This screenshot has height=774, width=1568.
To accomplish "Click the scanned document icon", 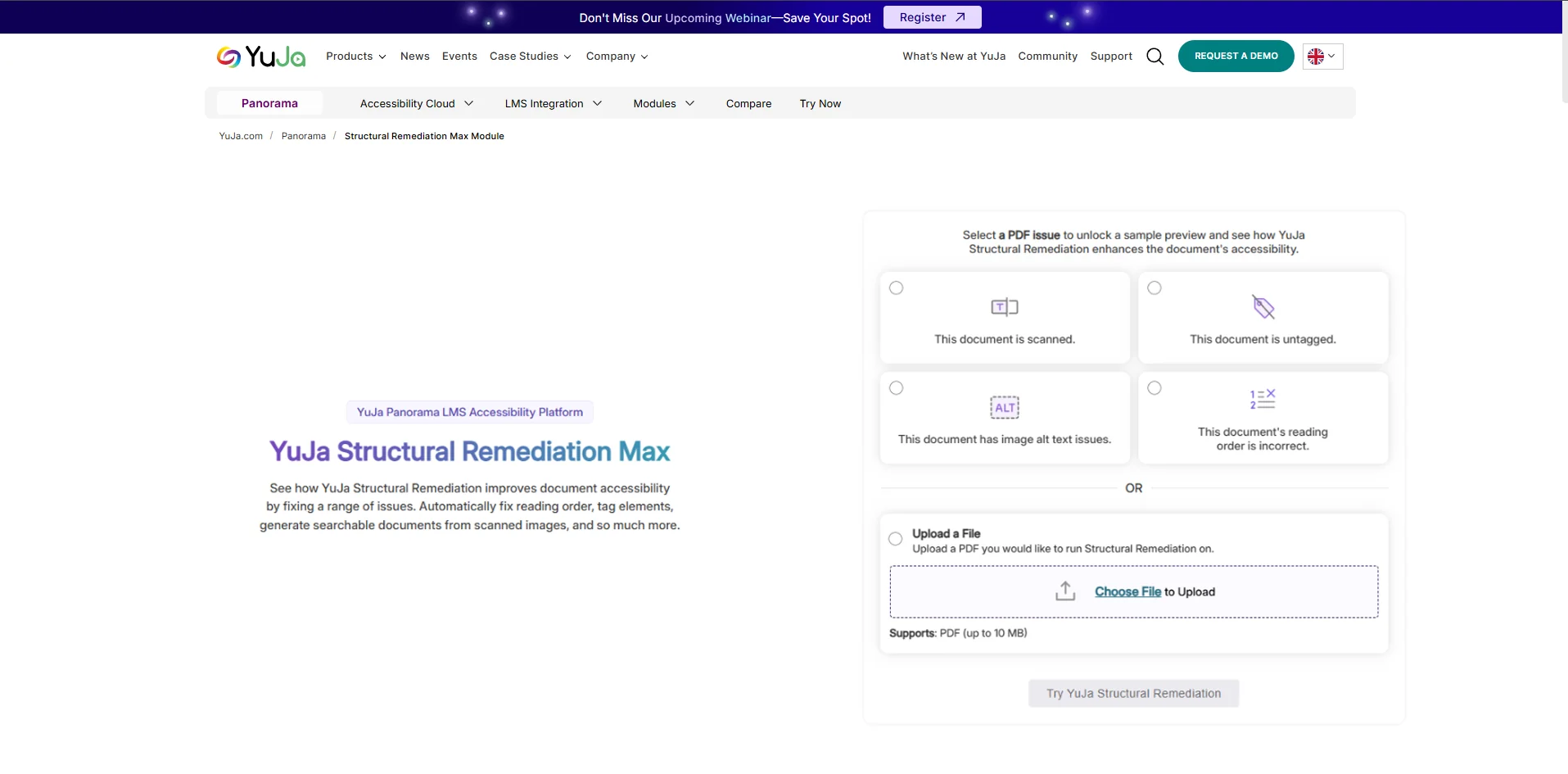I will (x=1004, y=307).
